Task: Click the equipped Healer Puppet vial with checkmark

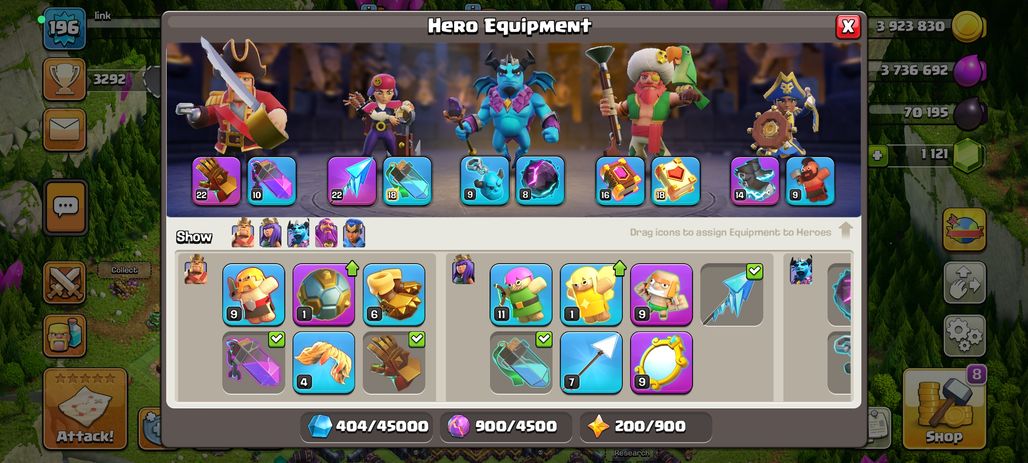Action: [x=521, y=363]
